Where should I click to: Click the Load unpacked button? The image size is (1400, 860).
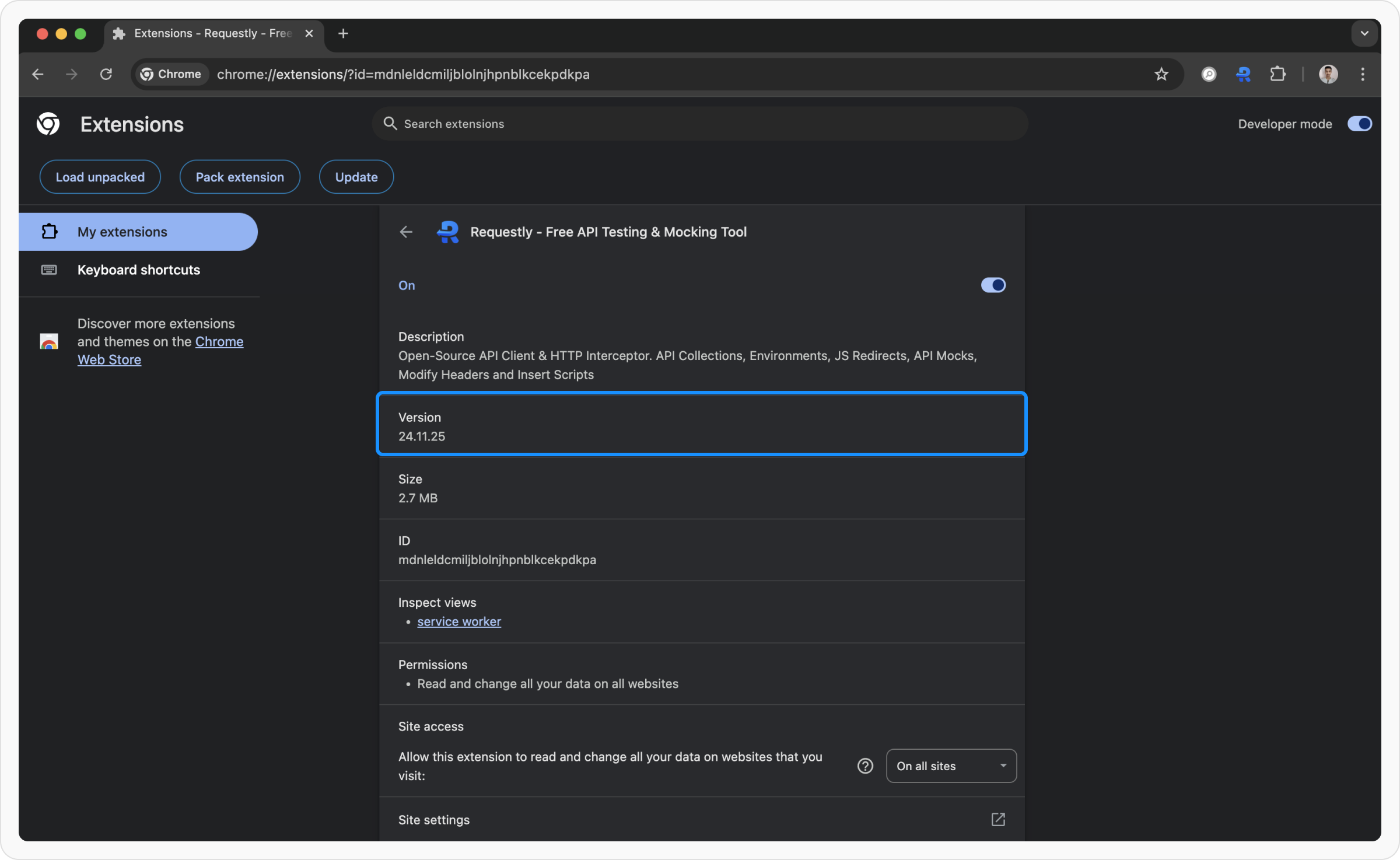pos(100,177)
